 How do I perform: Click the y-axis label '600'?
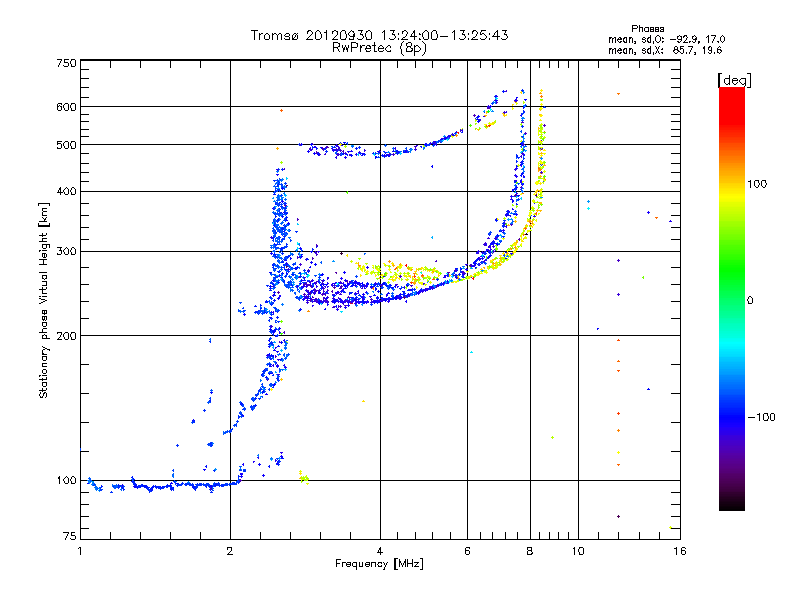point(66,107)
